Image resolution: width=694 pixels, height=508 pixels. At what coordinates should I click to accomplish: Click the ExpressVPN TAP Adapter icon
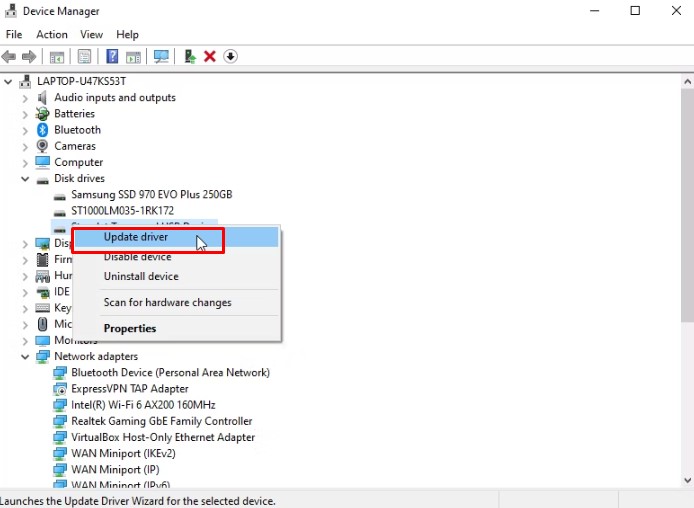pyautogui.click(x=60, y=389)
